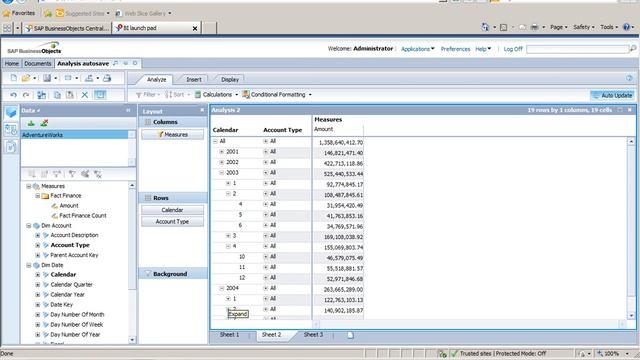
Task: Open the browser Tools menu
Action: point(609,27)
